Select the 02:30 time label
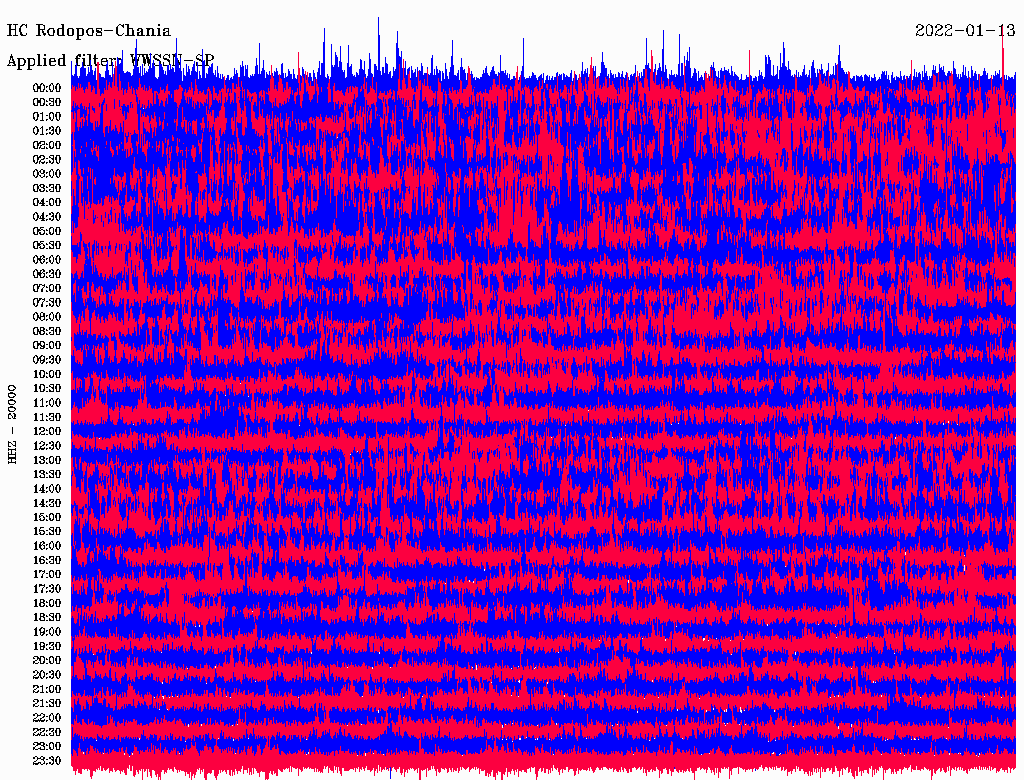The image size is (1024, 780). [47, 159]
